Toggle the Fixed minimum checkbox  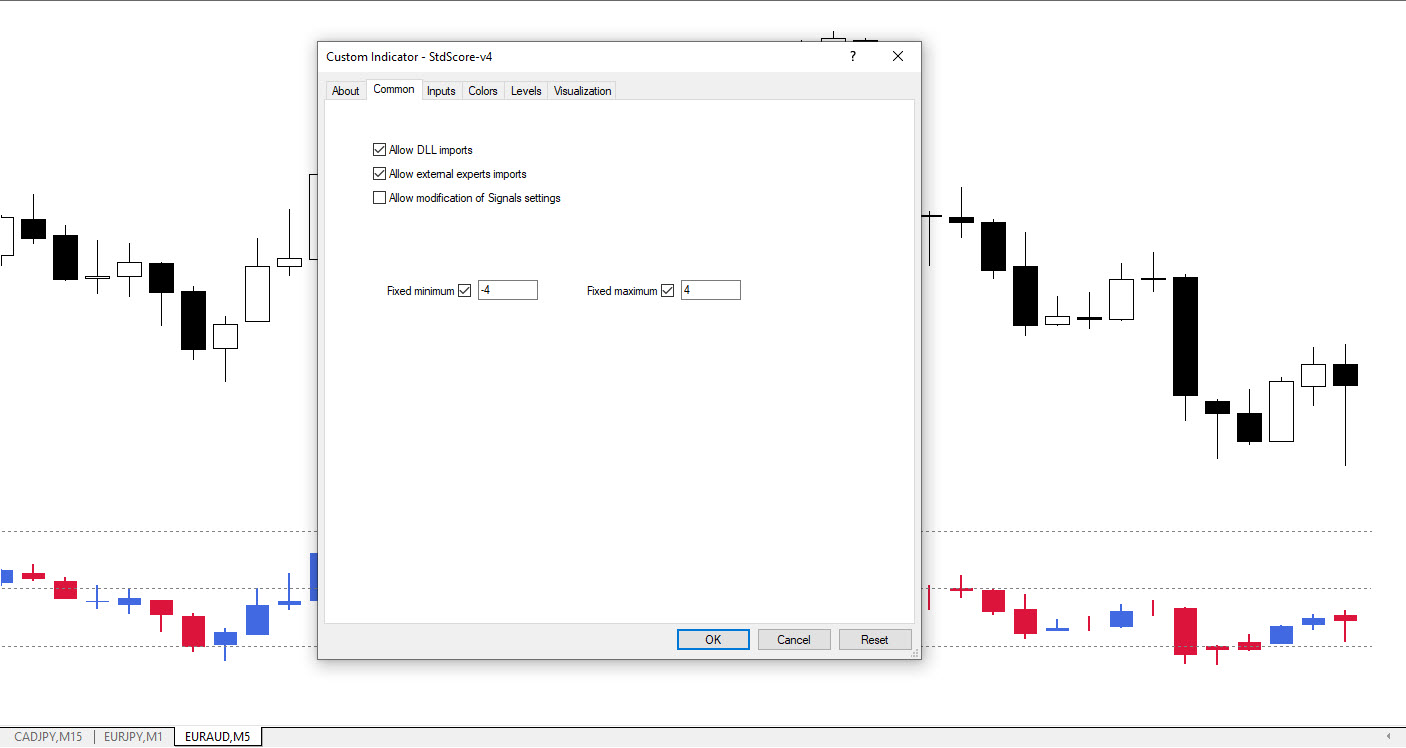(464, 291)
